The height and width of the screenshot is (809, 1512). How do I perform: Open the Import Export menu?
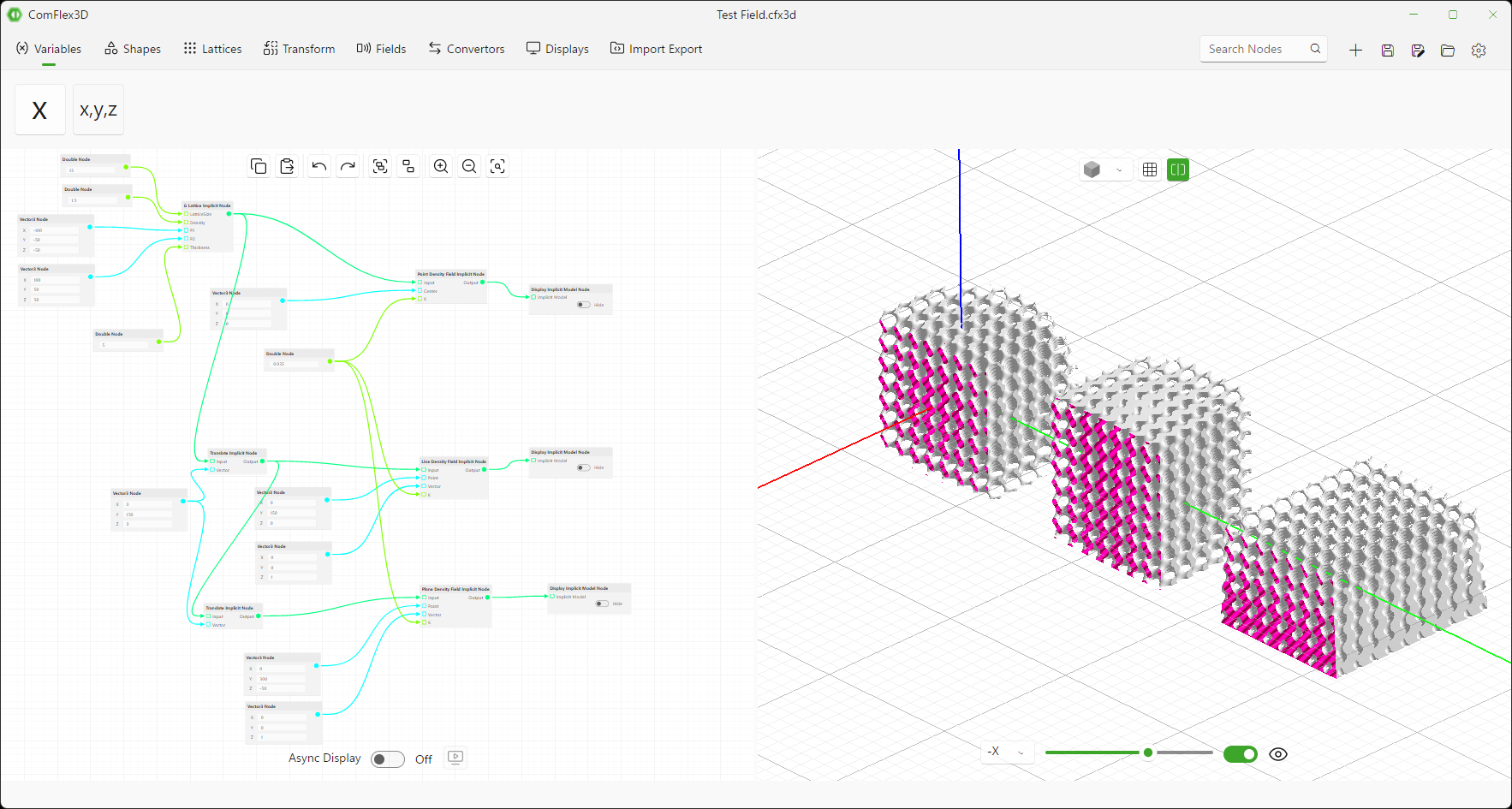click(657, 49)
